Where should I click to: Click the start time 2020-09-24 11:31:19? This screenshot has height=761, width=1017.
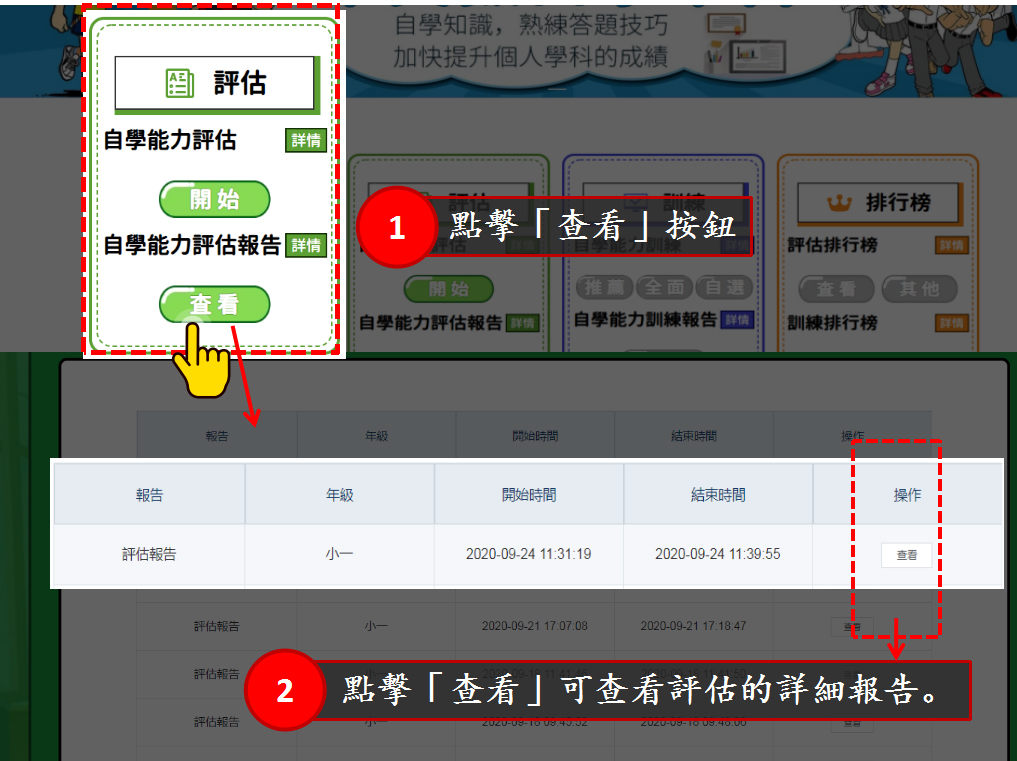[x=529, y=554]
